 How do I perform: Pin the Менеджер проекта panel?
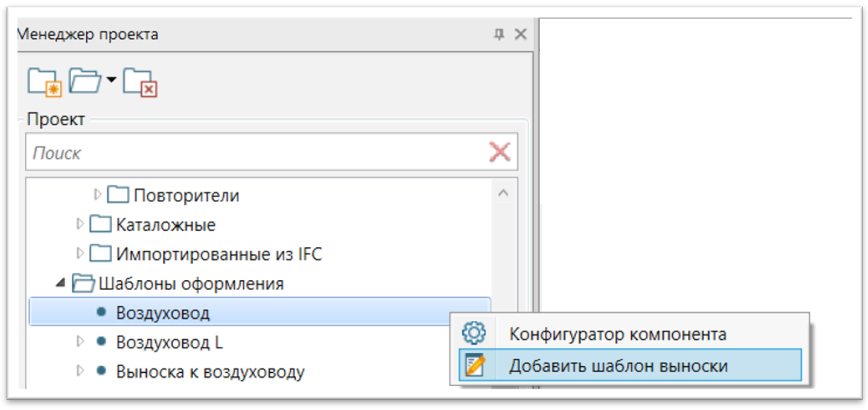(x=499, y=35)
